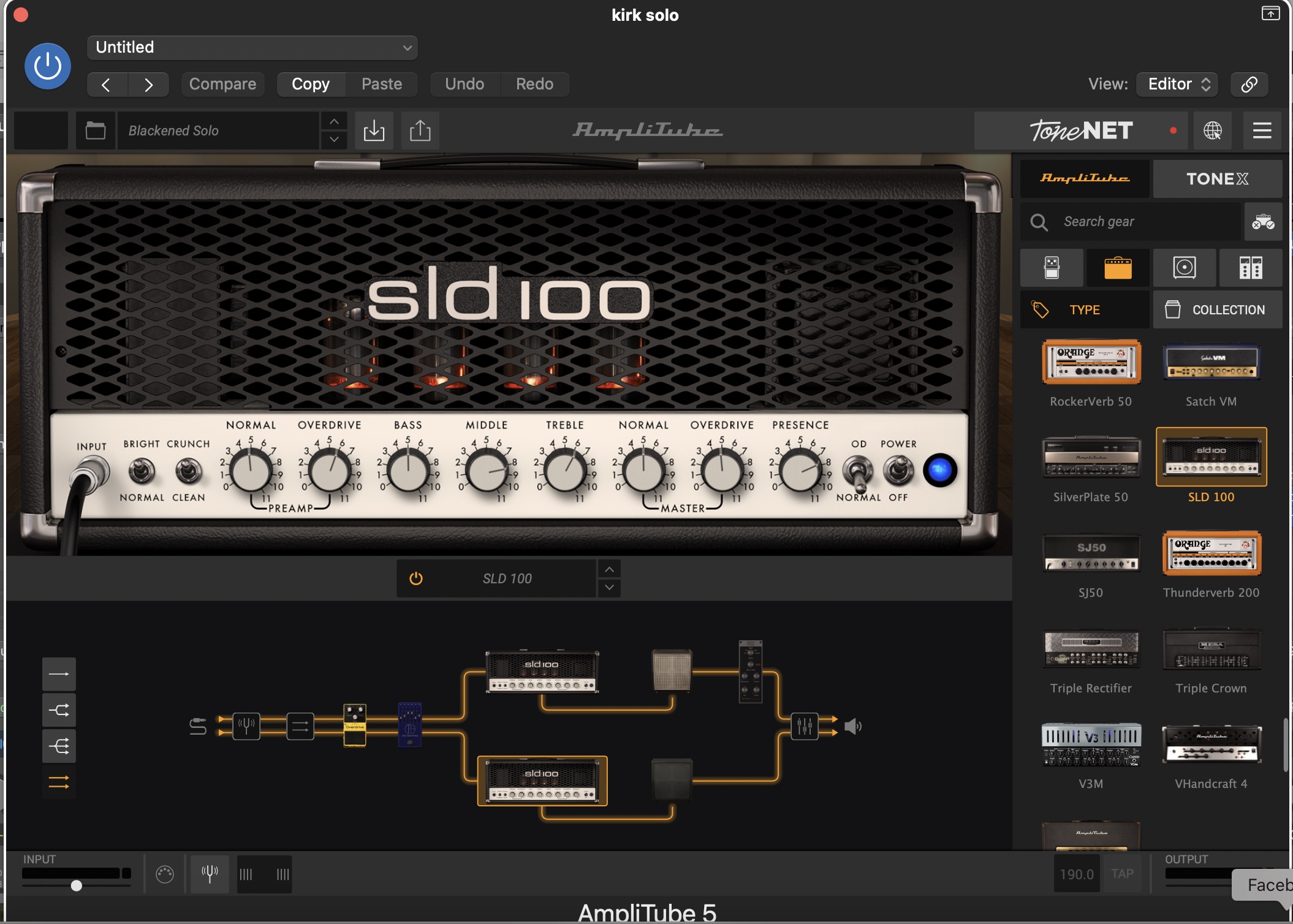Select previous preset with up chevron
The width and height of the screenshot is (1293, 924).
pos(334,121)
